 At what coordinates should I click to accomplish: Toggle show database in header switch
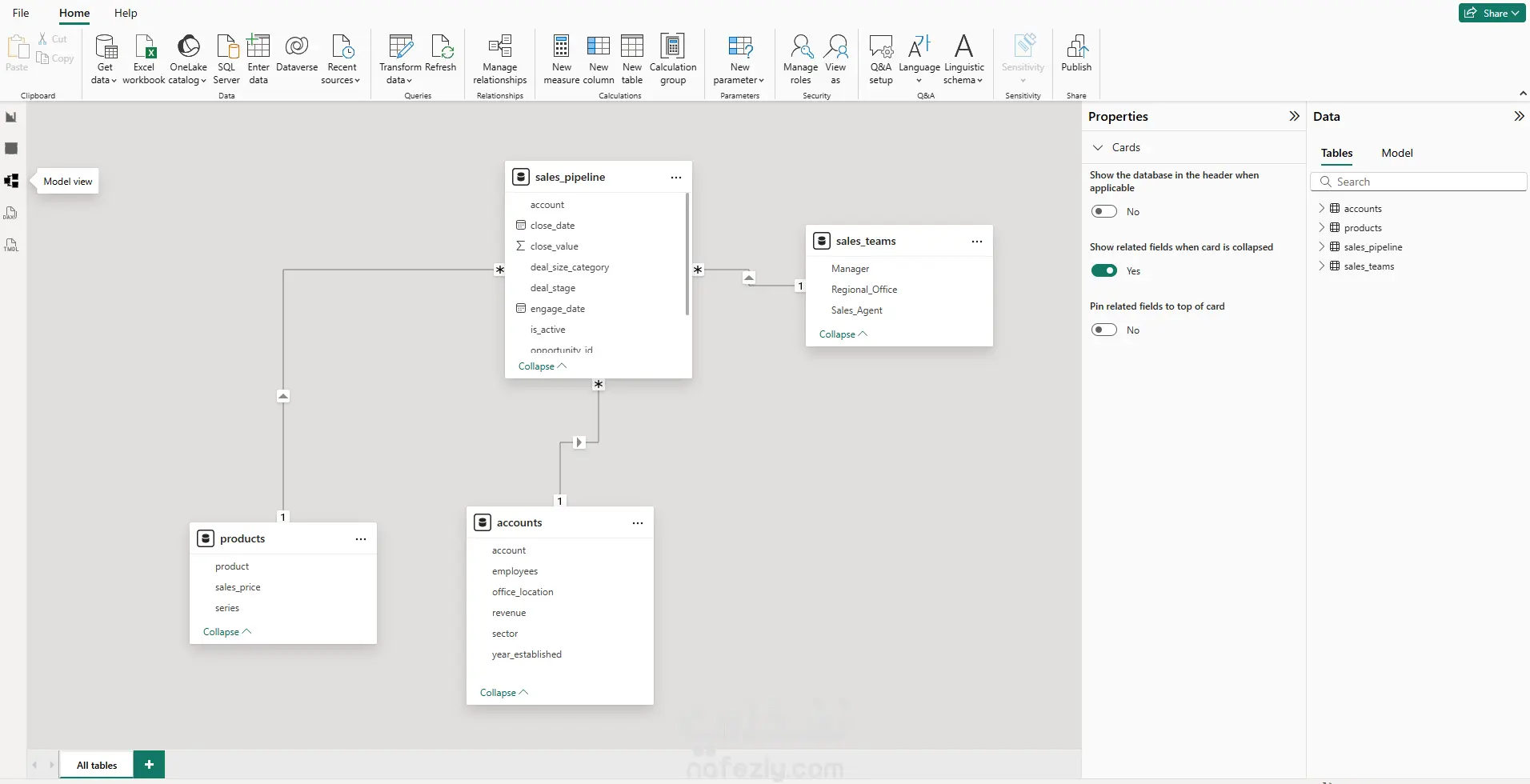click(x=1104, y=211)
